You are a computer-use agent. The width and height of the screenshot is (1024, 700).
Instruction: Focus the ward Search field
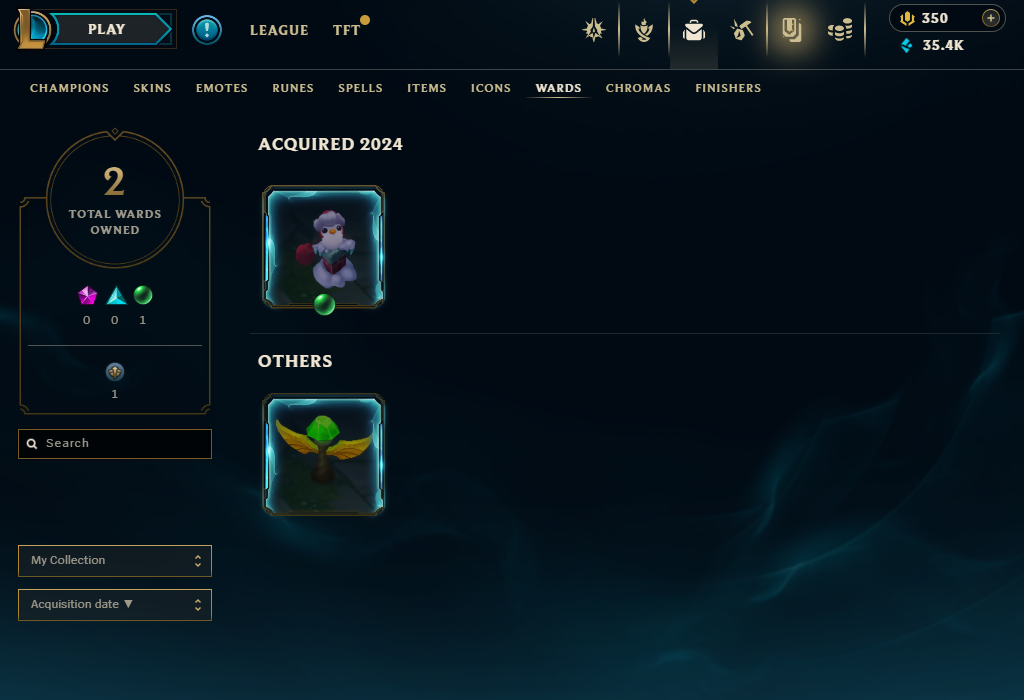coord(115,444)
